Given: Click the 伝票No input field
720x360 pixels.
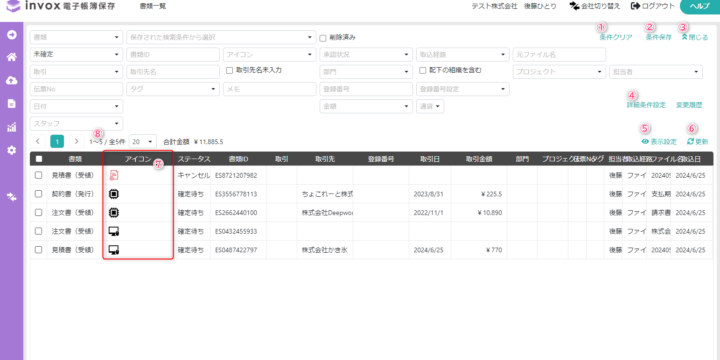Looking at the screenshot, I should click(76, 89).
